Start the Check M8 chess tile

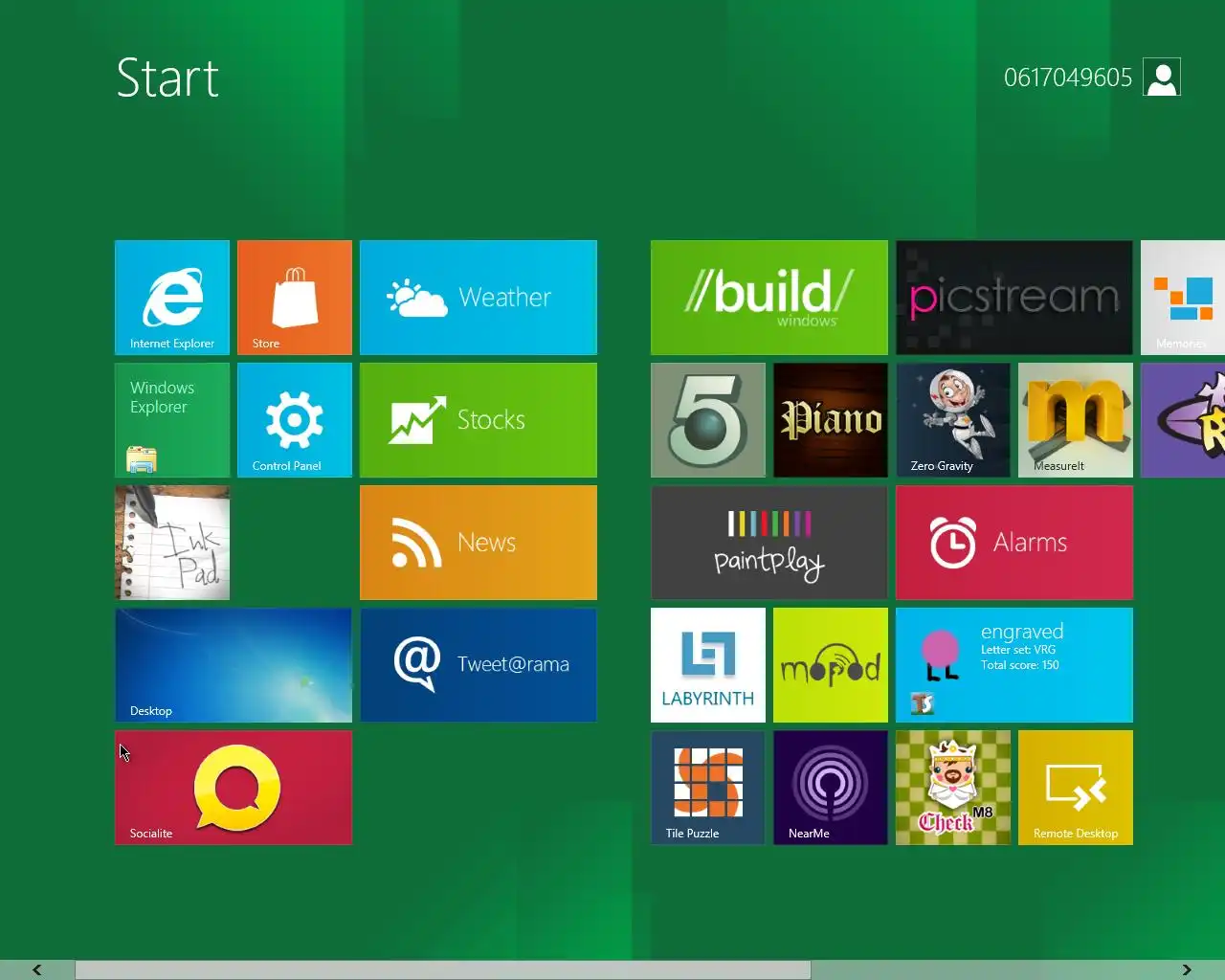tap(953, 788)
